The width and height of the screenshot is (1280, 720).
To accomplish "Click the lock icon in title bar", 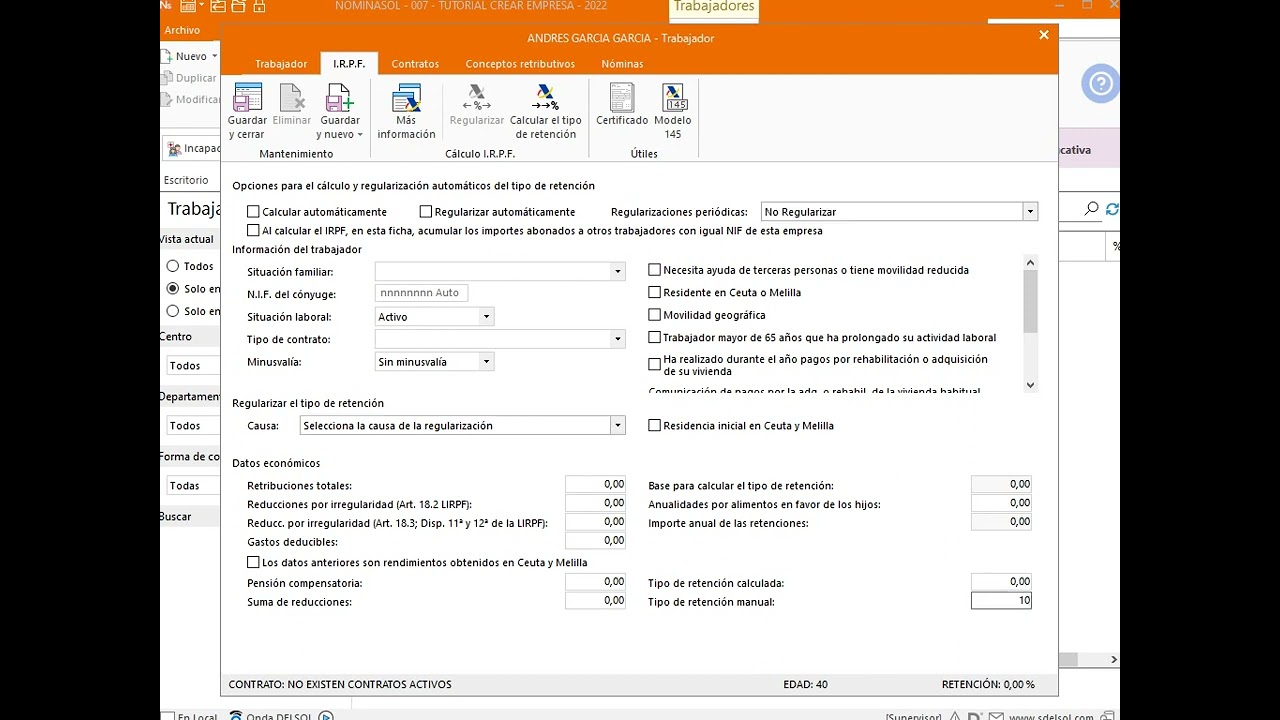I will click(260, 6).
